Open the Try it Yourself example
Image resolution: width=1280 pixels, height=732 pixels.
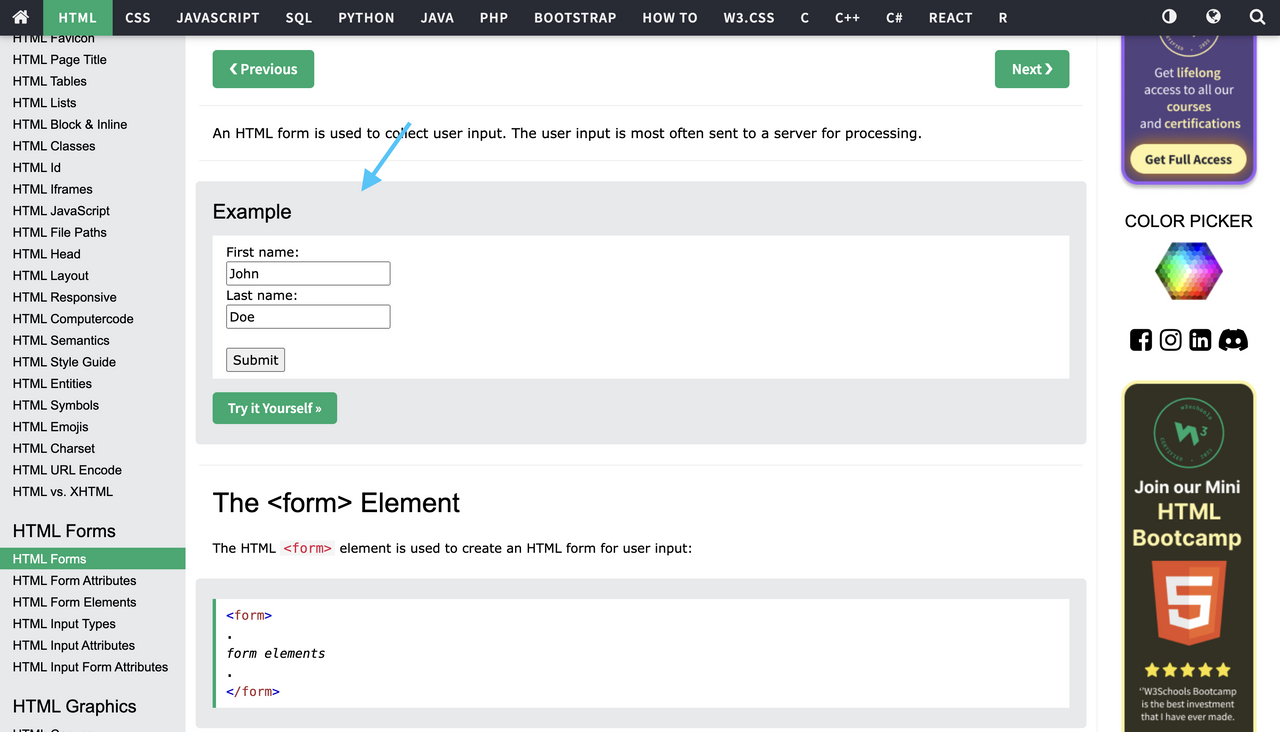[x=274, y=408]
